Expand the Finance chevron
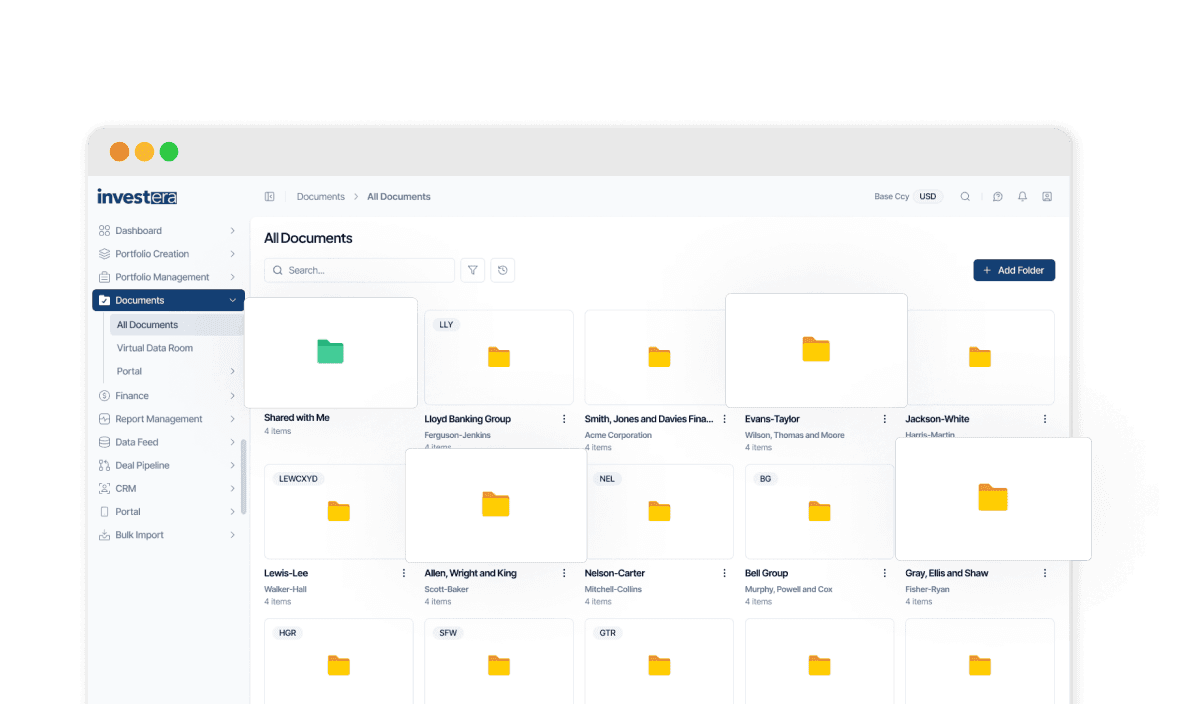Viewport: 1178px width, 704px height. [232, 396]
